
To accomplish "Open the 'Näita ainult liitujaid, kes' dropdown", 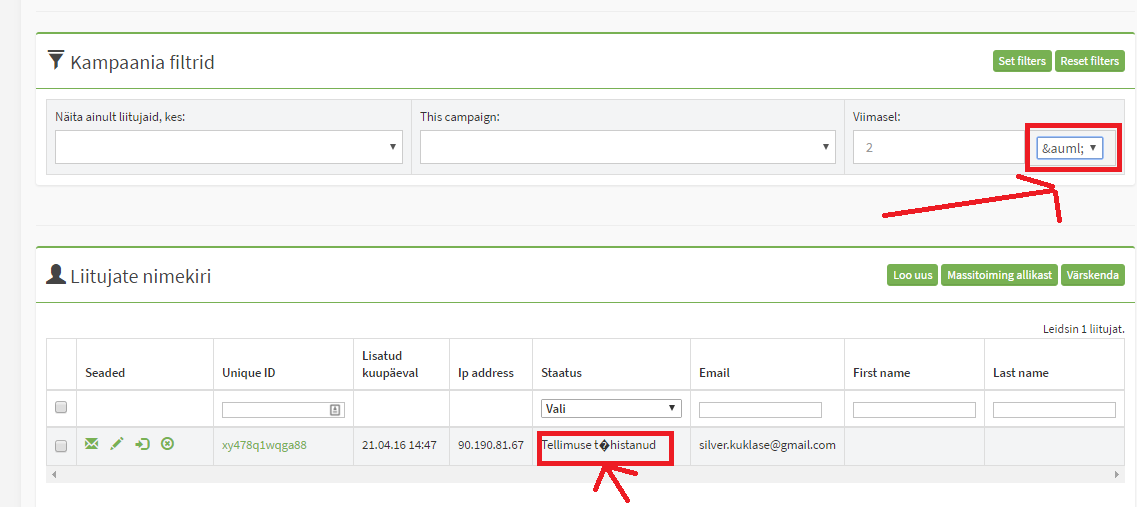I will pos(229,147).
